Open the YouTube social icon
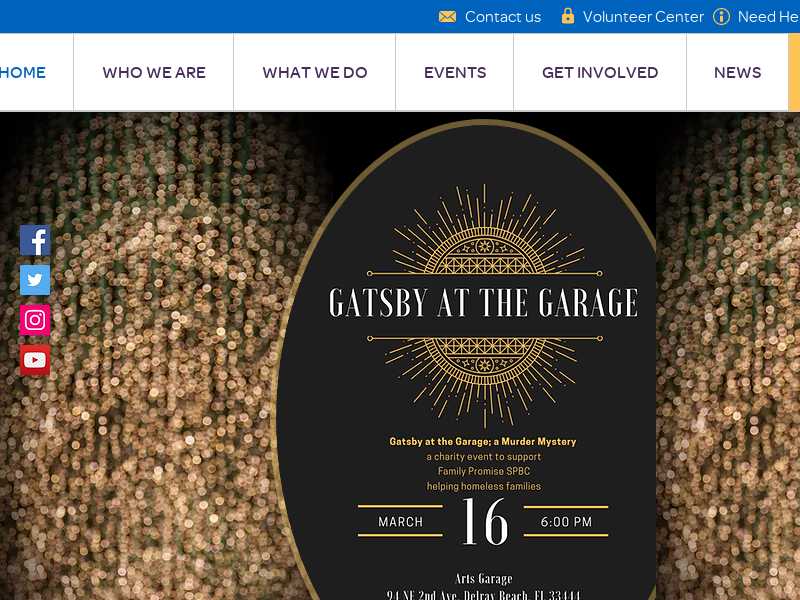The image size is (800, 600). click(x=35, y=360)
